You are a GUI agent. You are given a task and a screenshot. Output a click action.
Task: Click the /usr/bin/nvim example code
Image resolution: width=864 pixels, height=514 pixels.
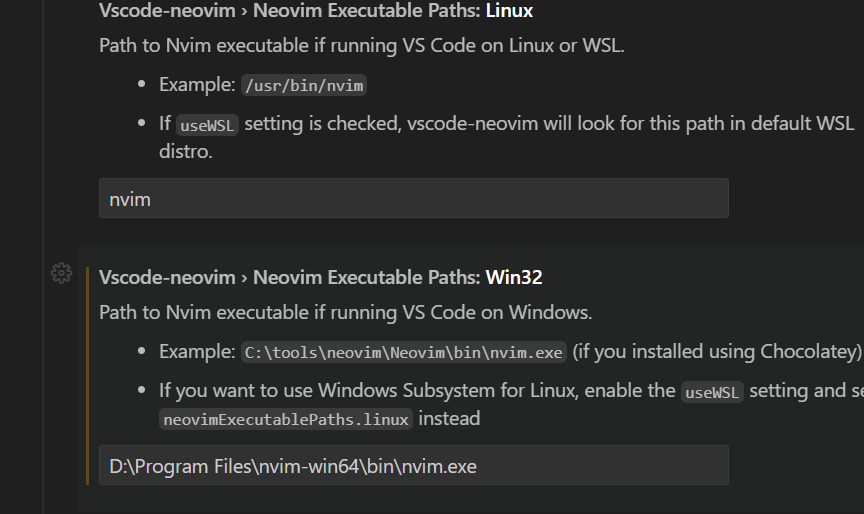tap(304, 85)
